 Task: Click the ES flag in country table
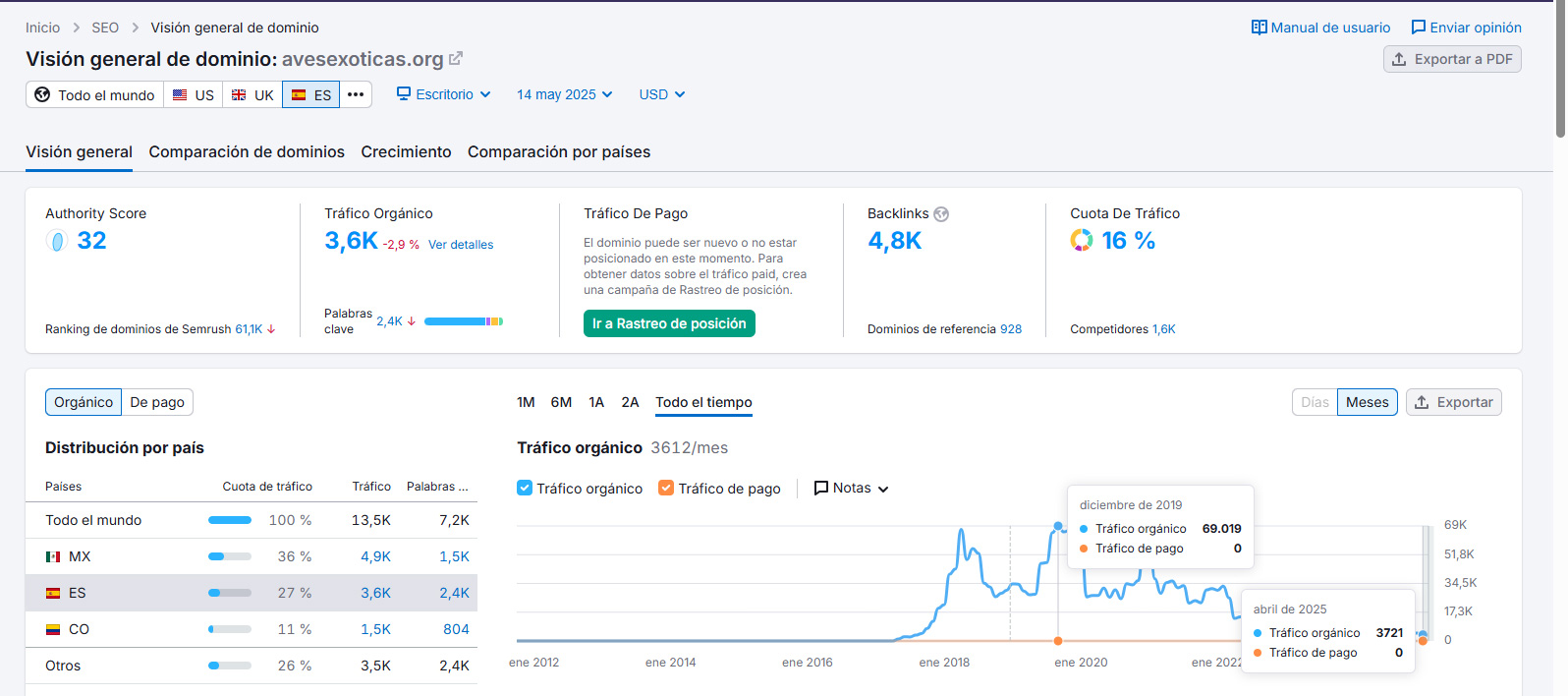pyautogui.click(x=53, y=593)
